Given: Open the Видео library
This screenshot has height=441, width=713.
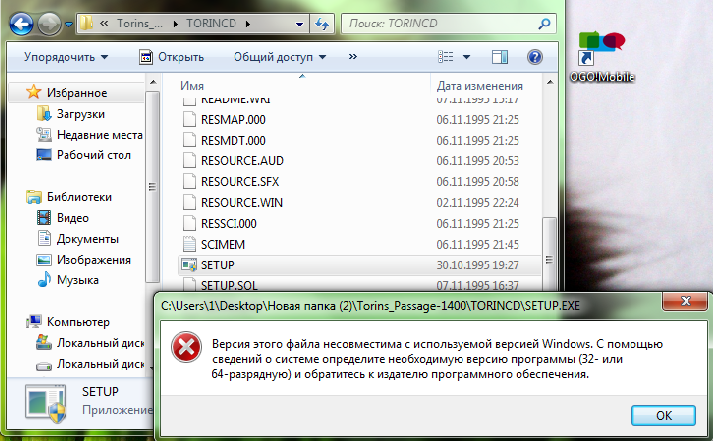Looking at the screenshot, I should [72, 218].
